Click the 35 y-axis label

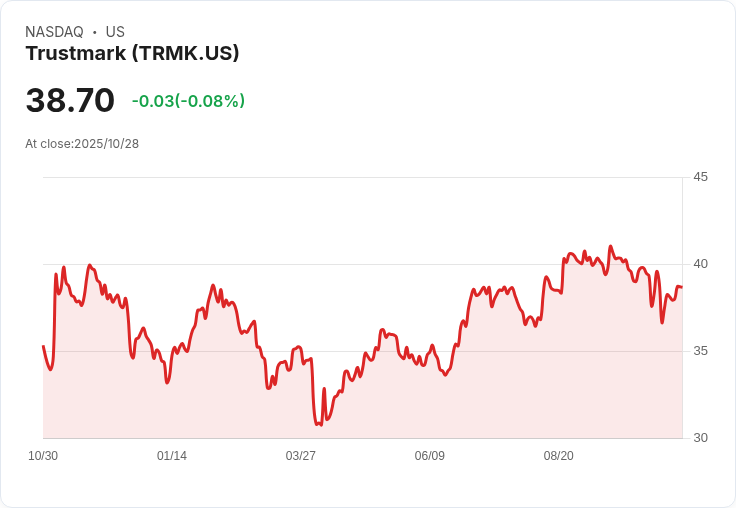click(700, 351)
